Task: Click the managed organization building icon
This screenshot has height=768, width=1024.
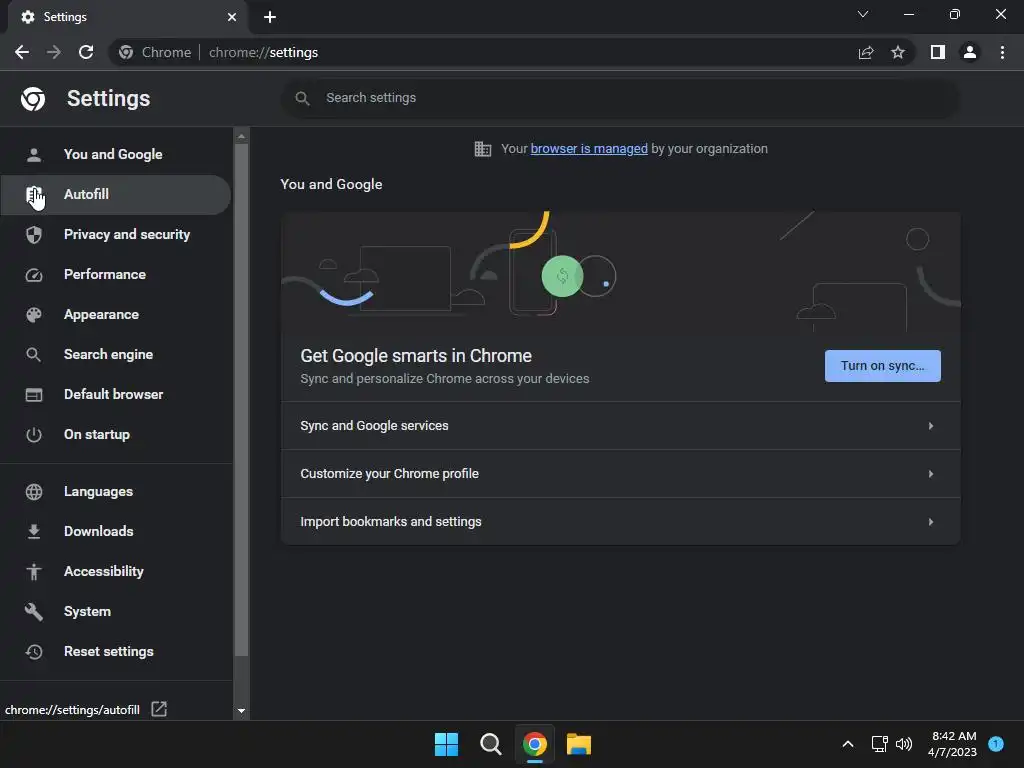Action: click(x=483, y=149)
